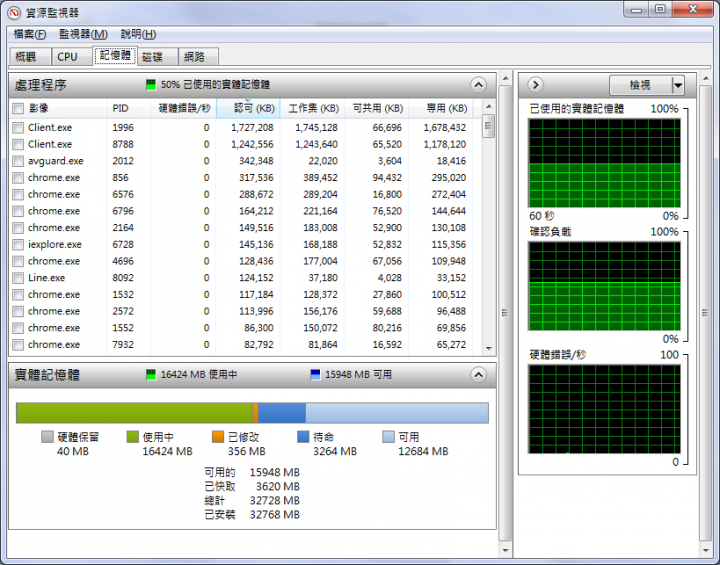
Task: Tick the avguard.exe process checkbox
Action: coord(18,161)
